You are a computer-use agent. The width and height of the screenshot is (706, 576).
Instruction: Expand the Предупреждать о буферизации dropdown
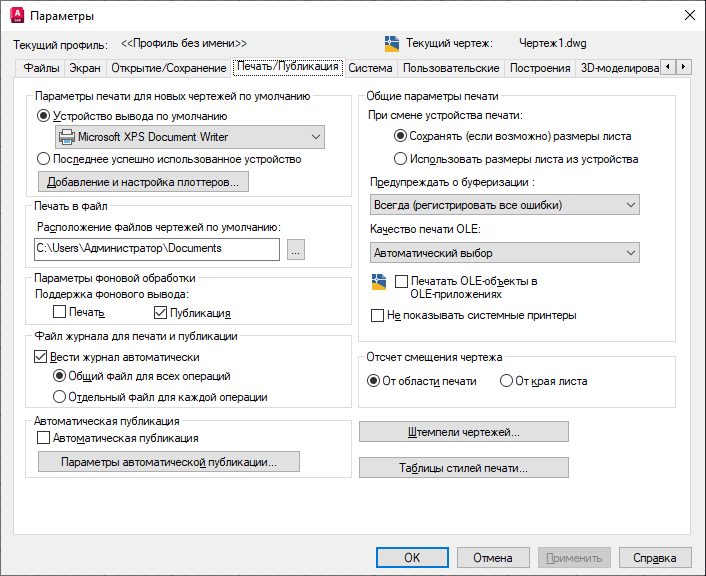504,205
